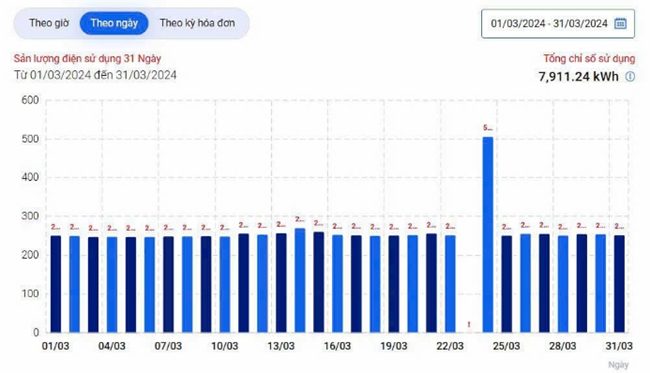Click the 01/03 x-axis label

56,346
